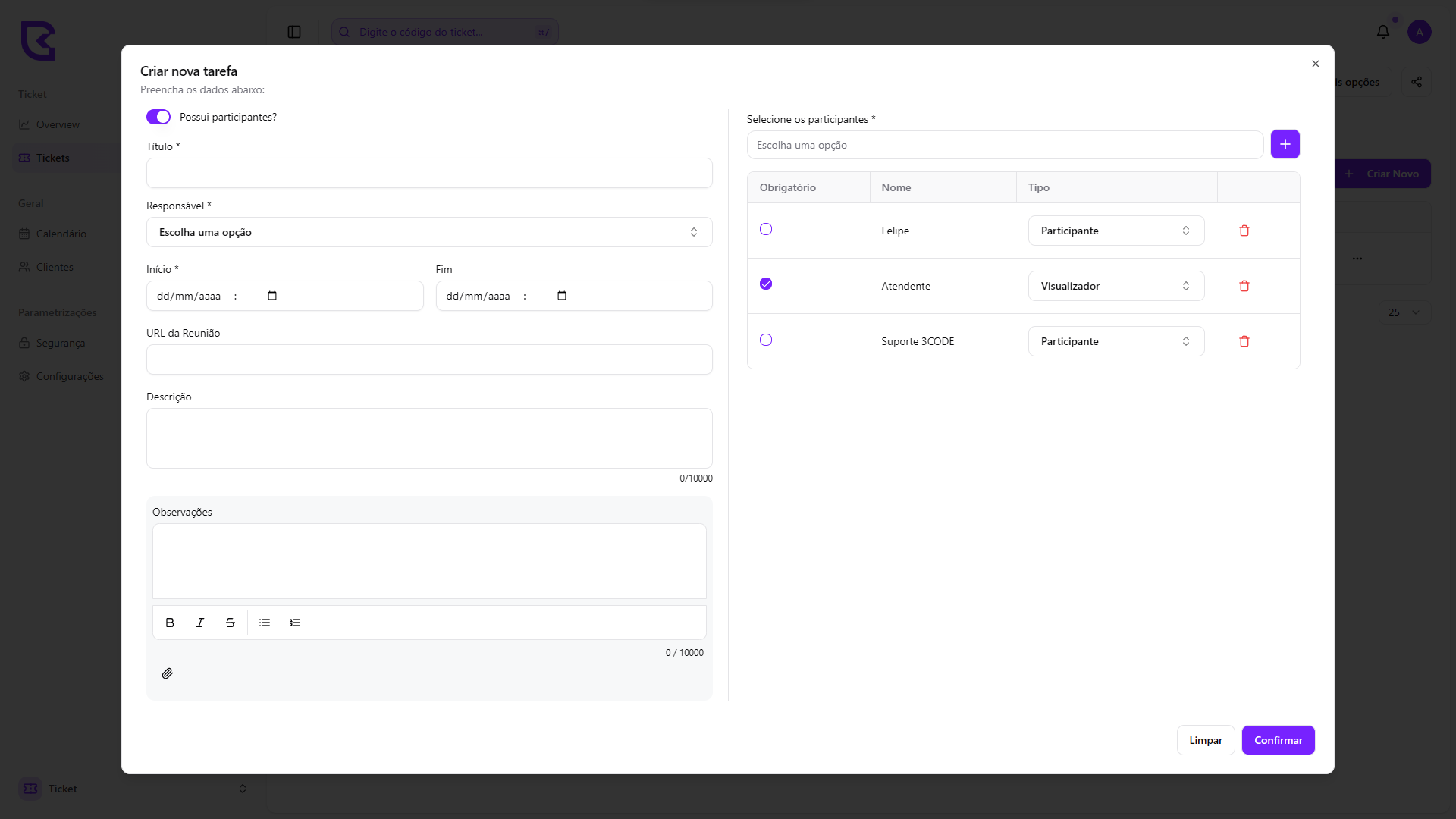Click the Título text field
The height and width of the screenshot is (819, 1456).
click(429, 173)
